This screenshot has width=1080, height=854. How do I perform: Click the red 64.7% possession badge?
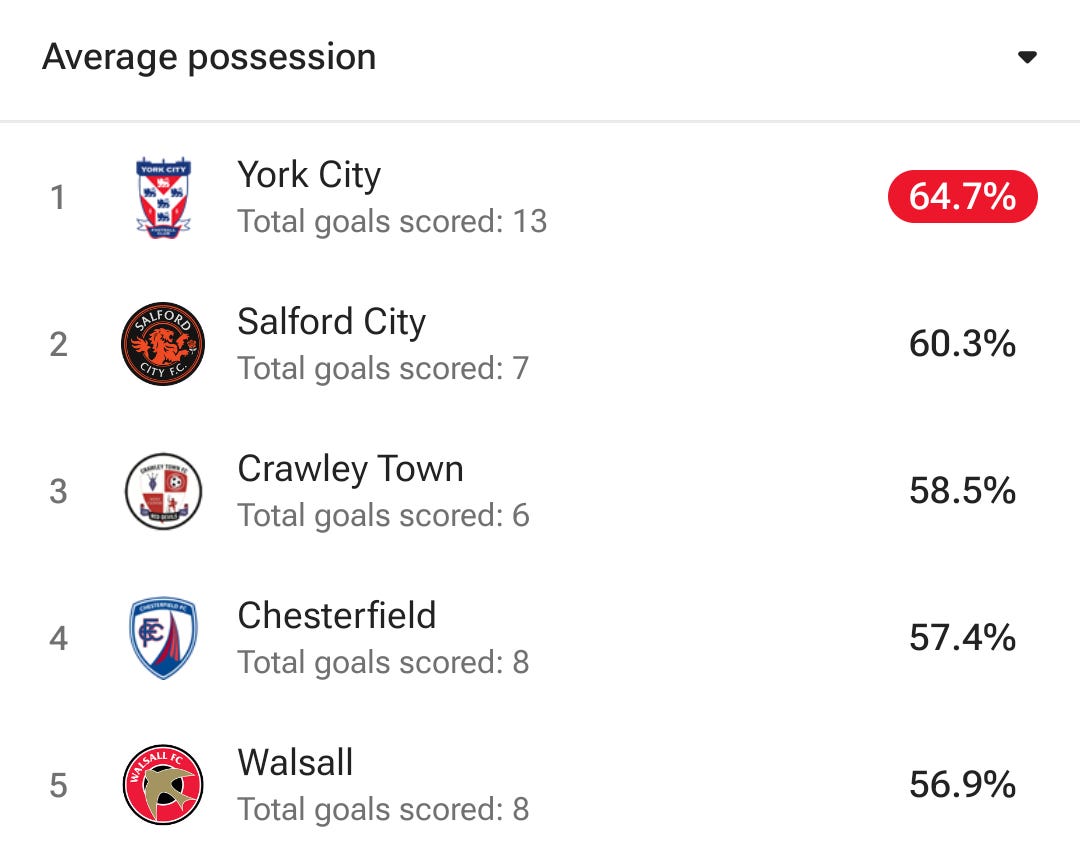click(x=963, y=196)
